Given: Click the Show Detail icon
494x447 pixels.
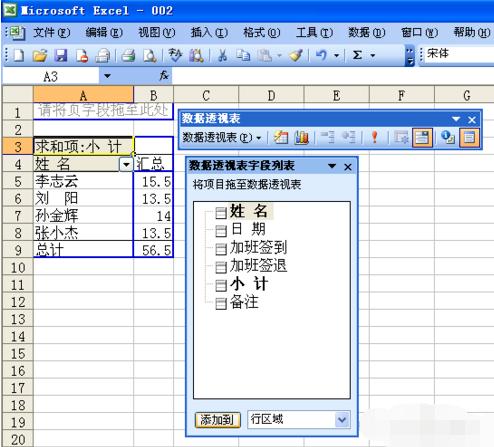Looking at the screenshot, I should click(349, 137).
